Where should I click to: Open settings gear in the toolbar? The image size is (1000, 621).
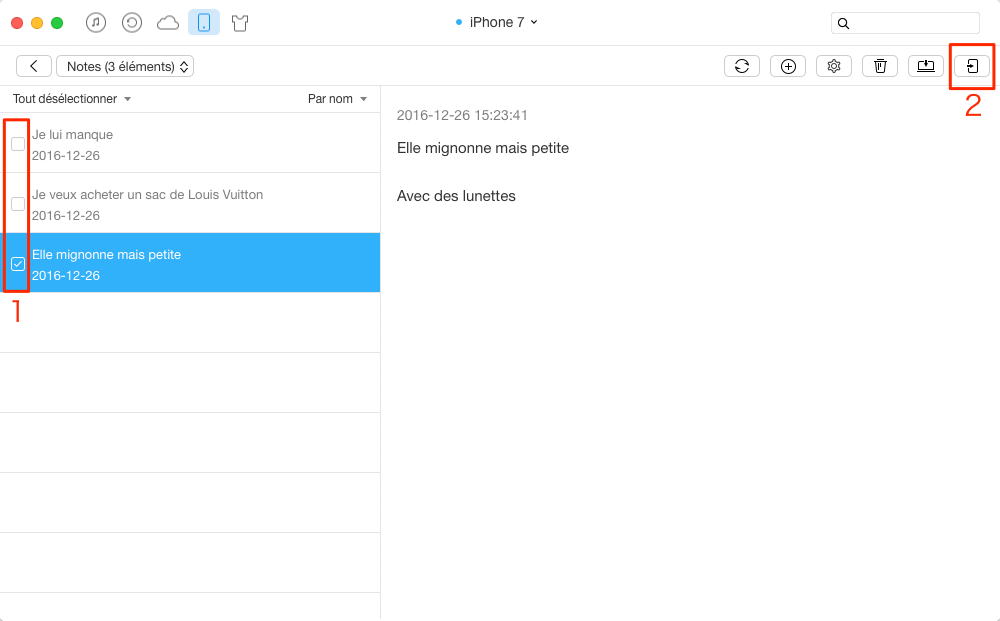tap(834, 66)
